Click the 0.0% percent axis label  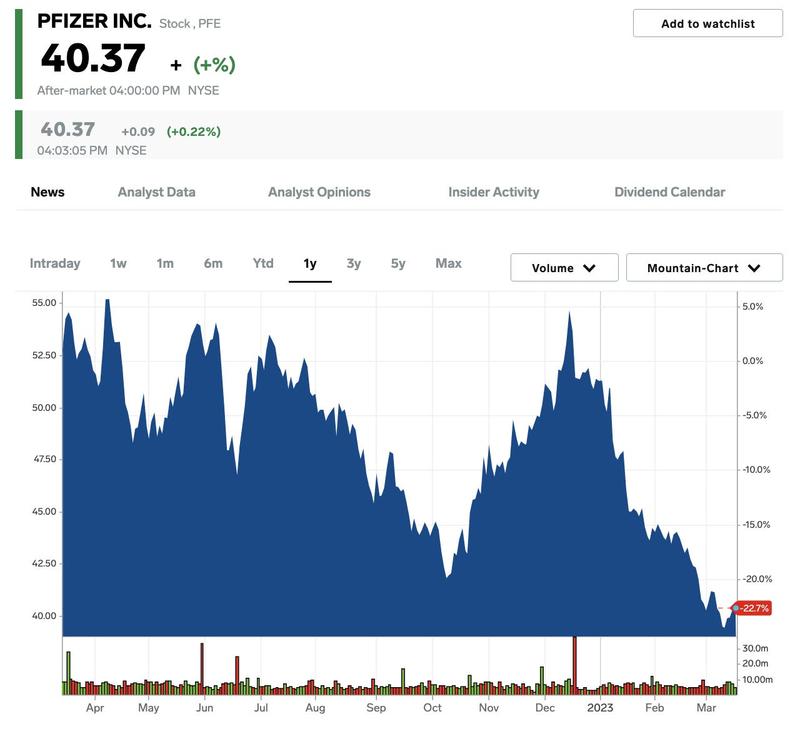pos(753,361)
